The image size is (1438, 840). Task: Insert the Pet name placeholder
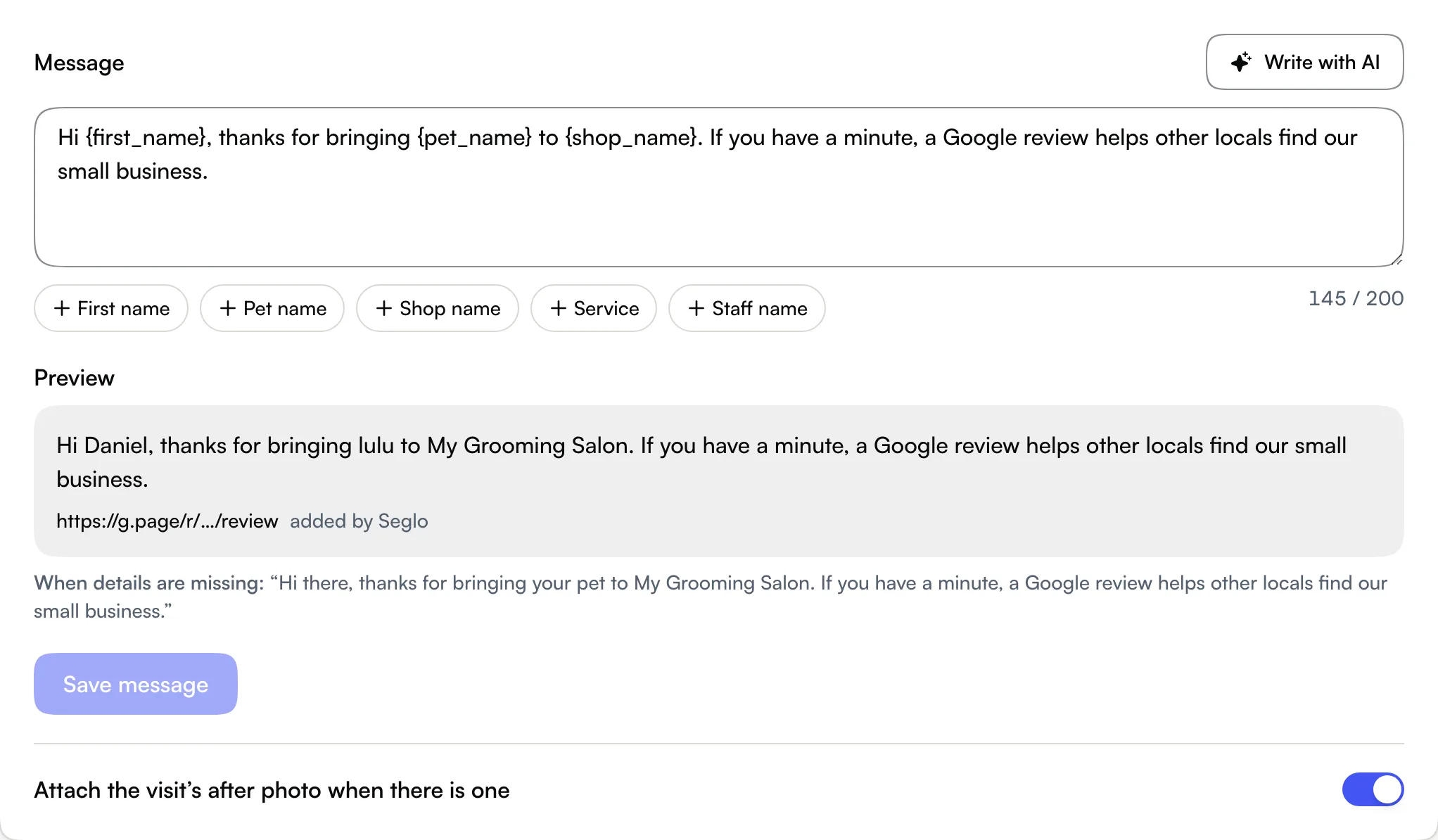(x=272, y=308)
